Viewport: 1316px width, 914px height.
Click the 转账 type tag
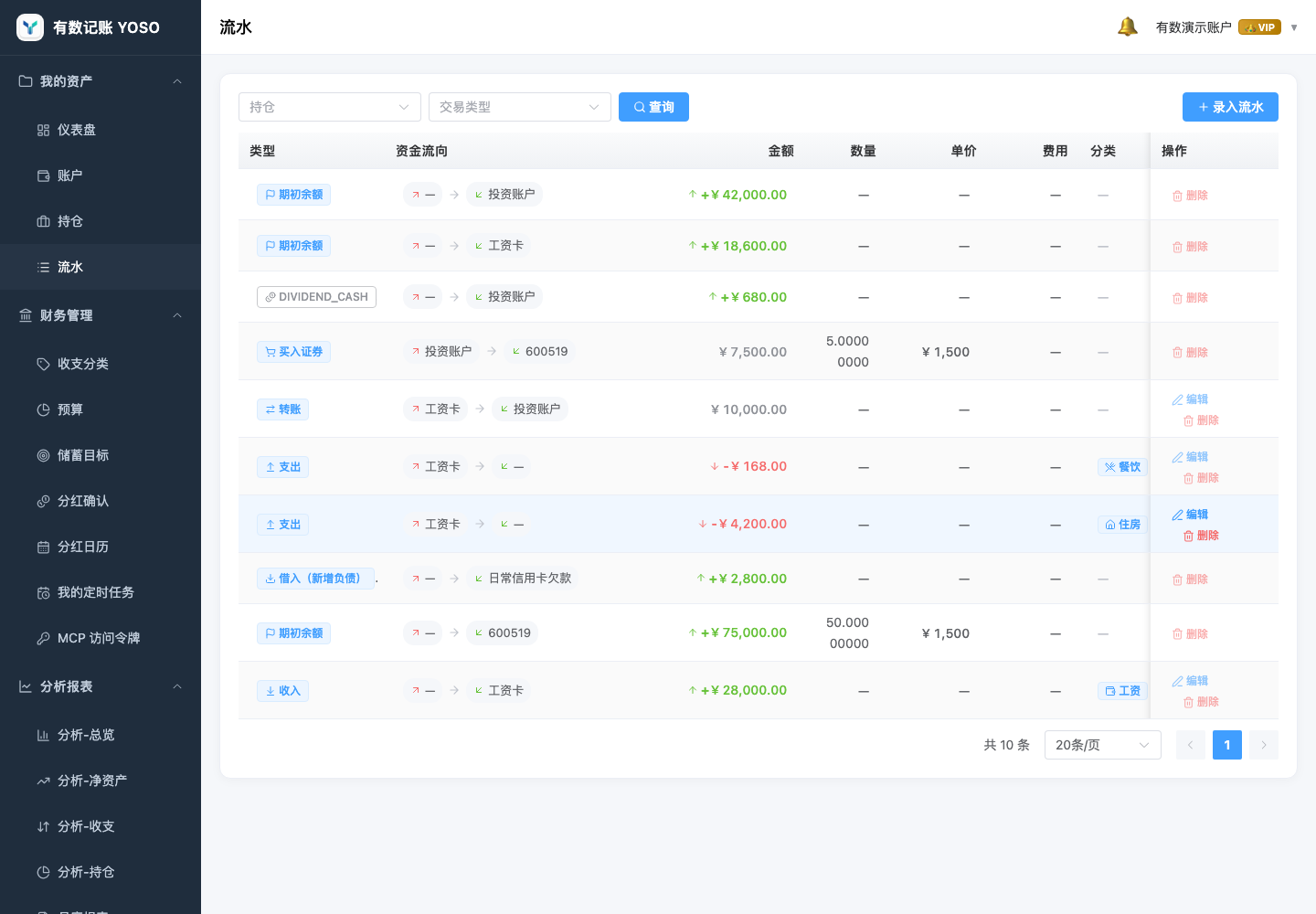282,409
